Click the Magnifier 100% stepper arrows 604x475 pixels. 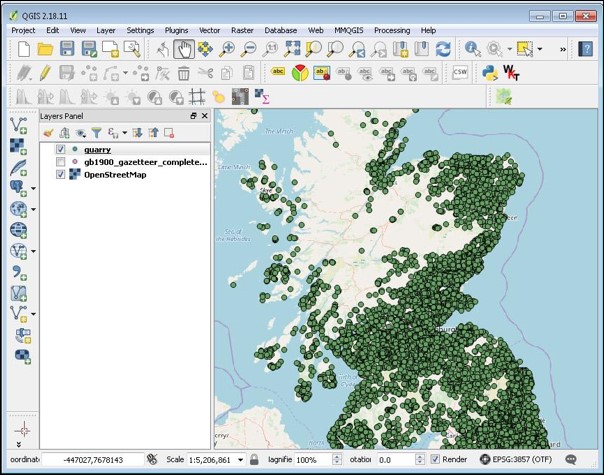pyautogui.click(x=337, y=459)
